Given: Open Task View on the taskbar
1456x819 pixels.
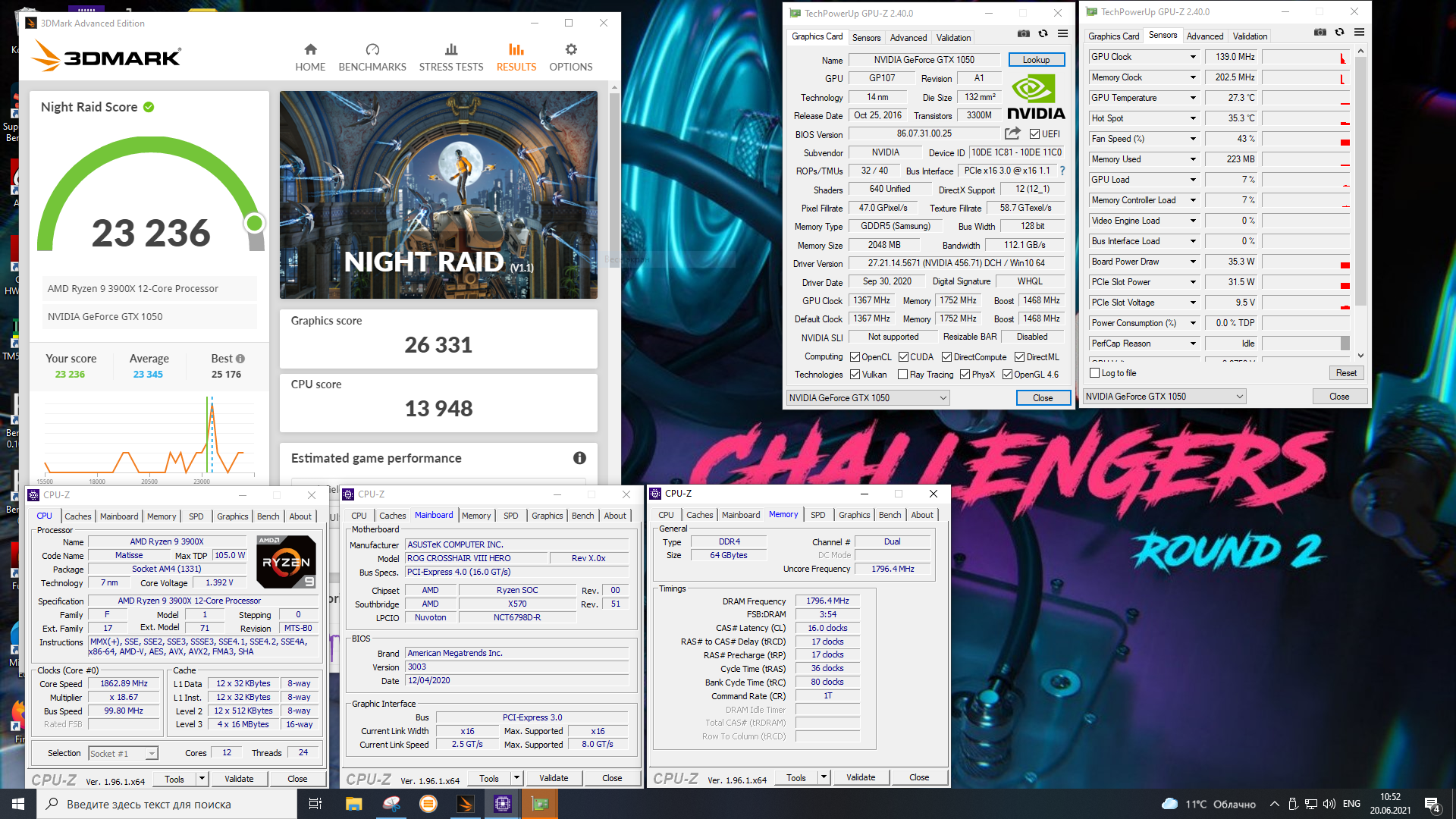Looking at the screenshot, I should tap(315, 804).
